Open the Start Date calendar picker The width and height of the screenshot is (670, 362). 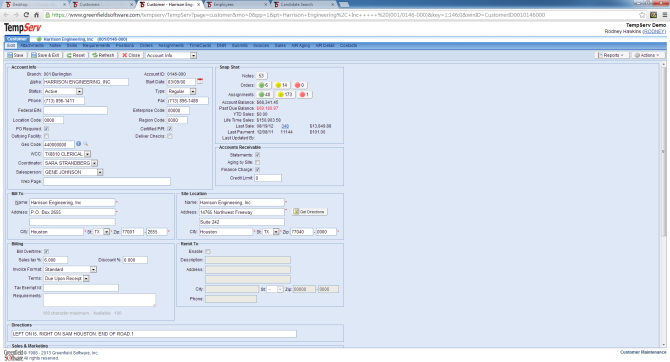pos(200,81)
